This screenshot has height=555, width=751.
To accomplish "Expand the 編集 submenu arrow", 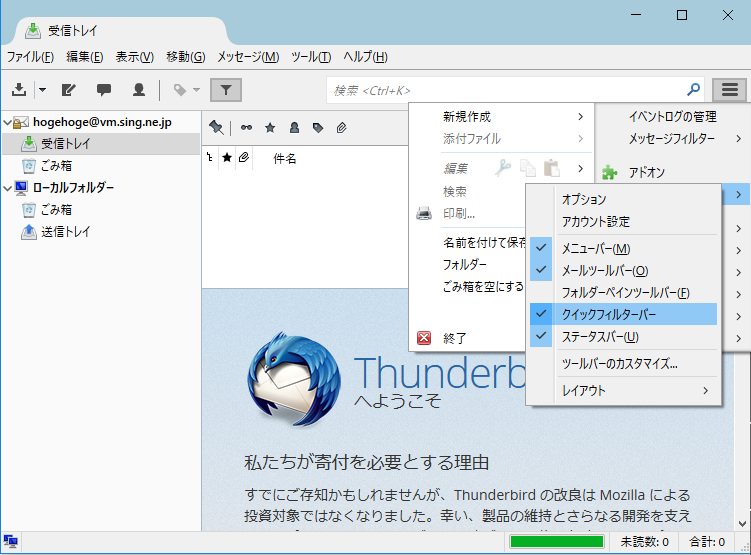I will (x=580, y=169).
